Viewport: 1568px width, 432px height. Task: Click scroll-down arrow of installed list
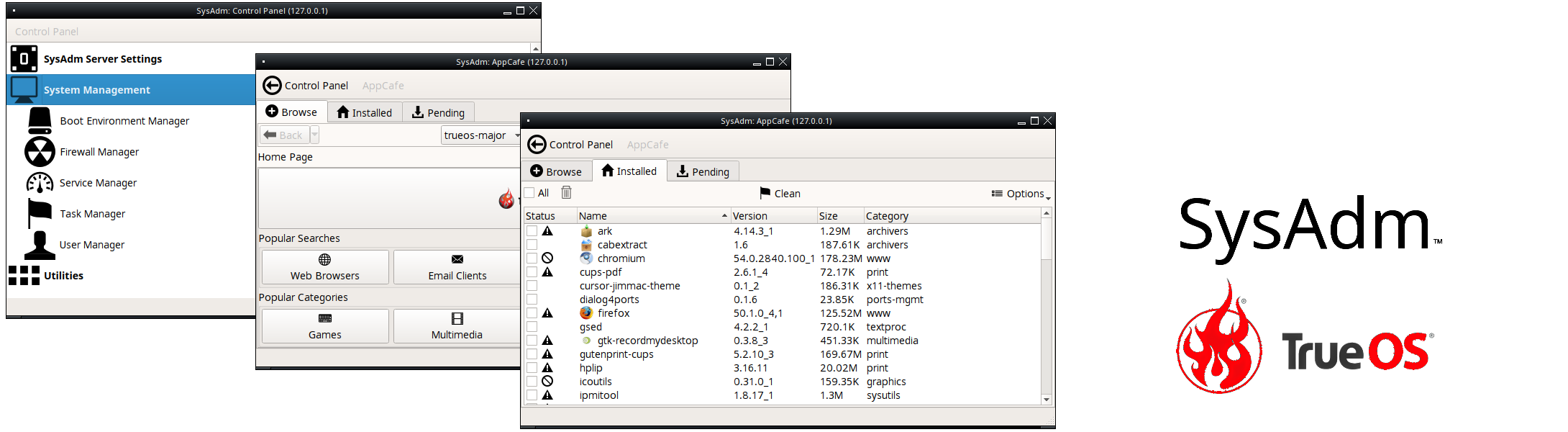click(1047, 400)
